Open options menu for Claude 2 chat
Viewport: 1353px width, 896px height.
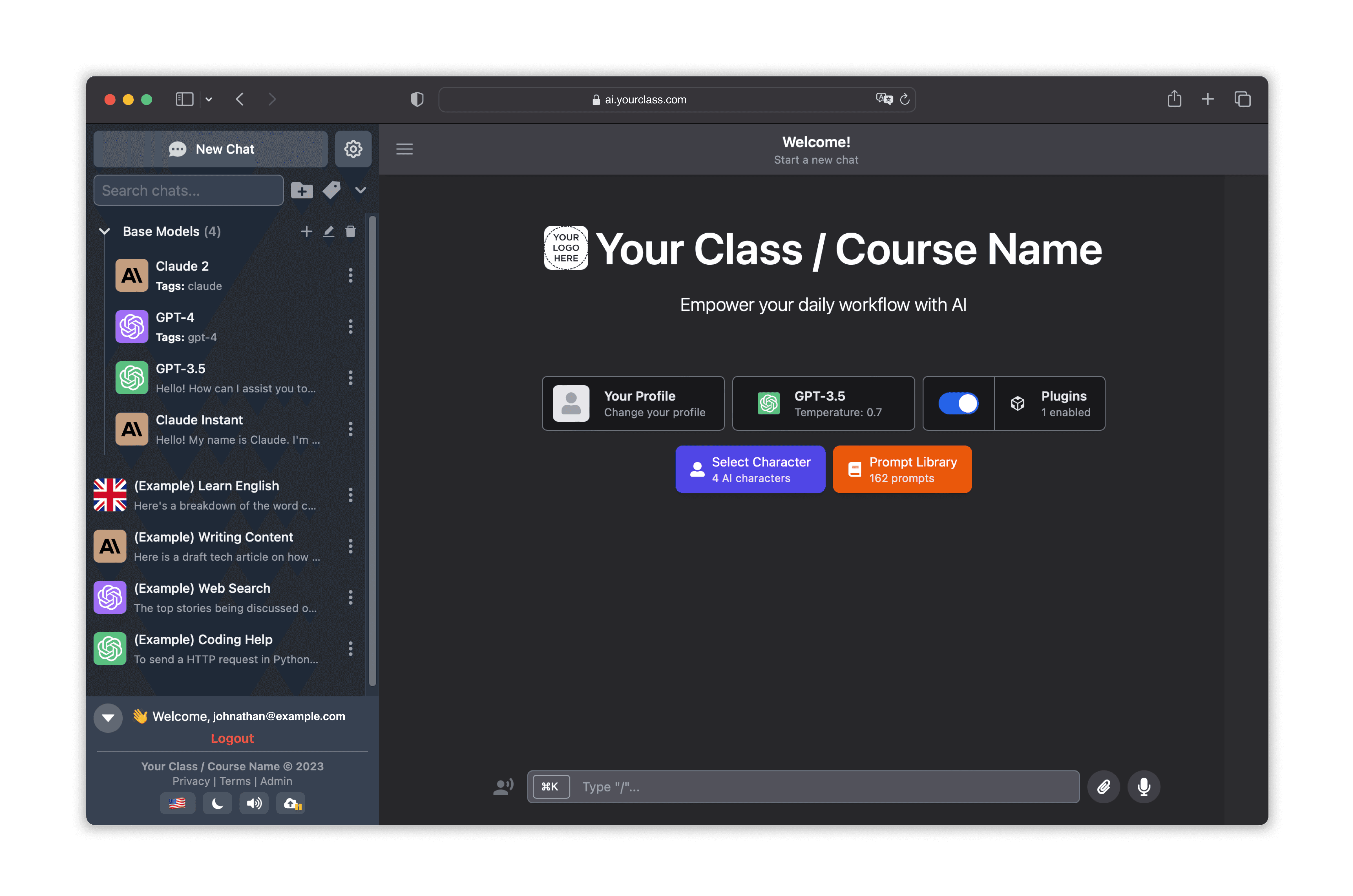pyautogui.click(x=350, y=275)
